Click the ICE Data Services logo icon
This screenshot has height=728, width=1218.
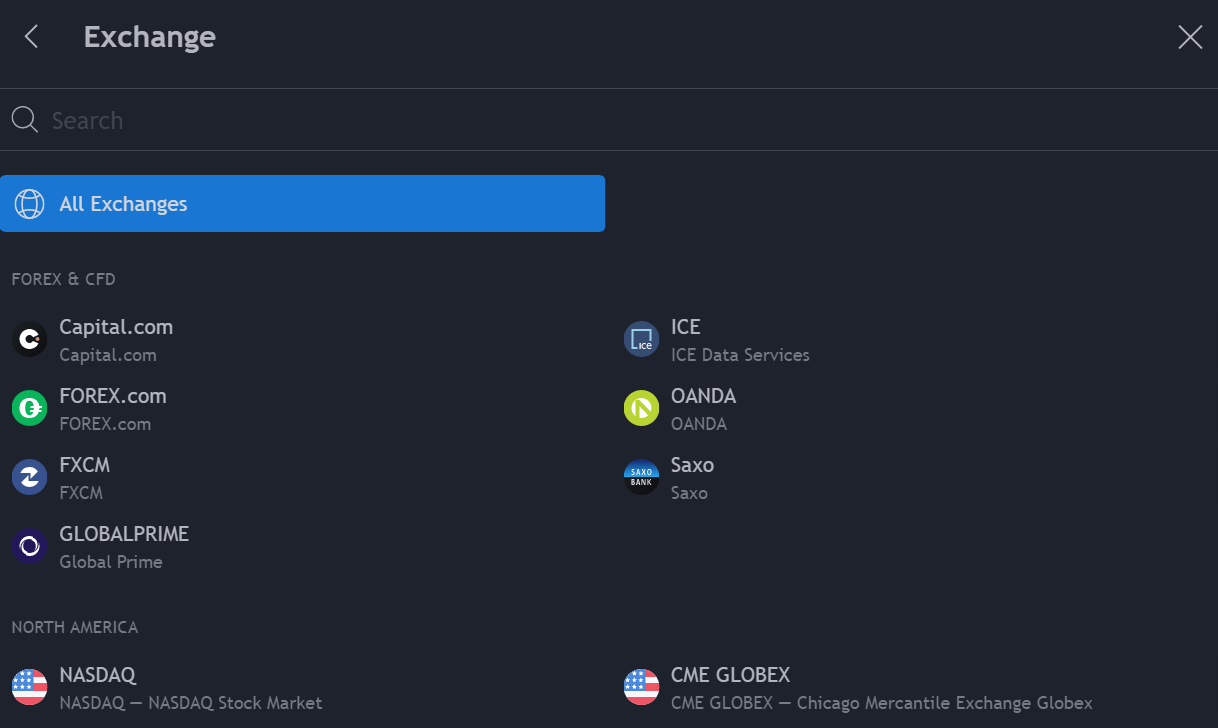click(x=641, y=340)
